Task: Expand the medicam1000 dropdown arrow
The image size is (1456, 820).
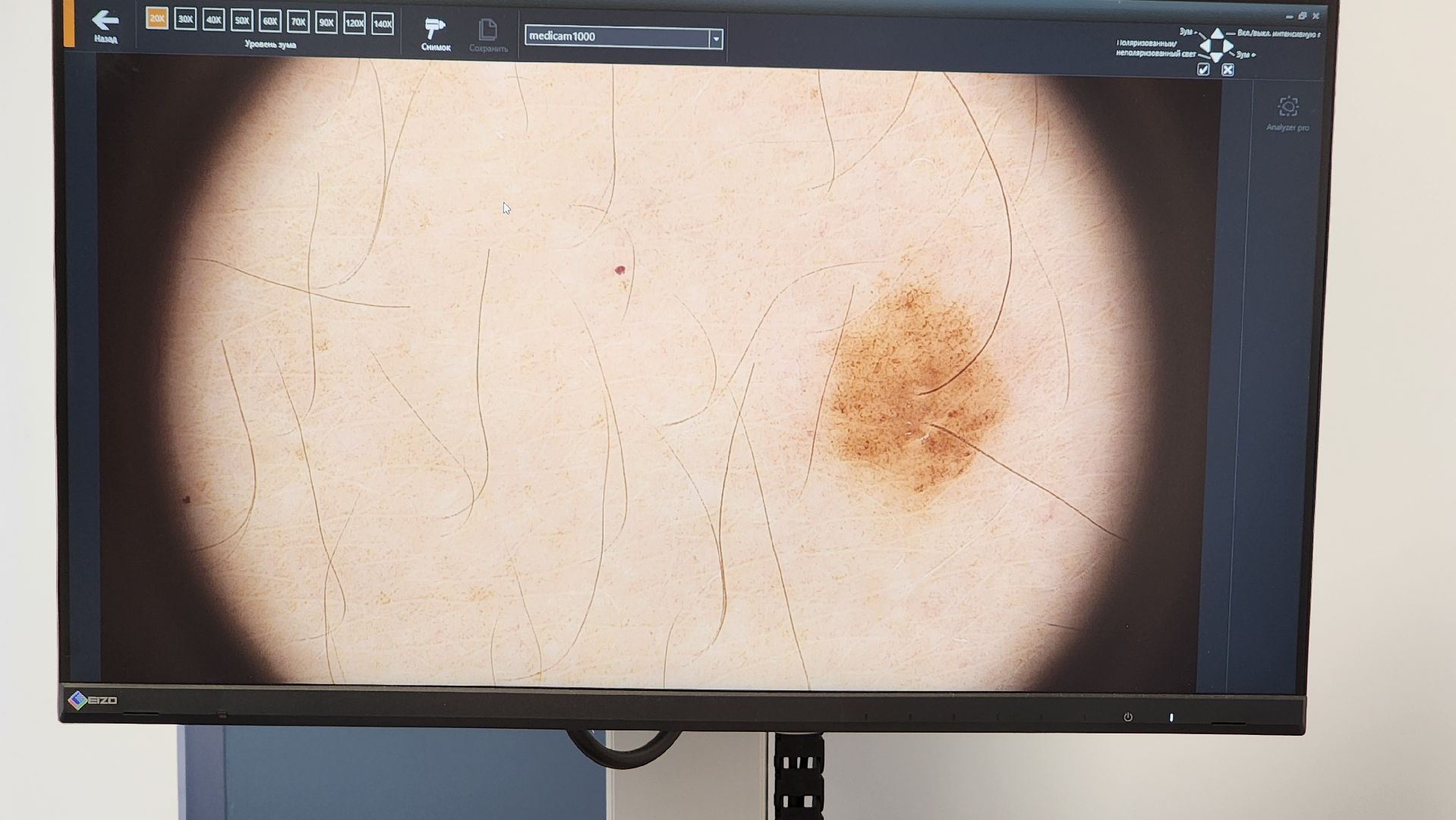Action: pyautogui.click(x=715, y=38)
